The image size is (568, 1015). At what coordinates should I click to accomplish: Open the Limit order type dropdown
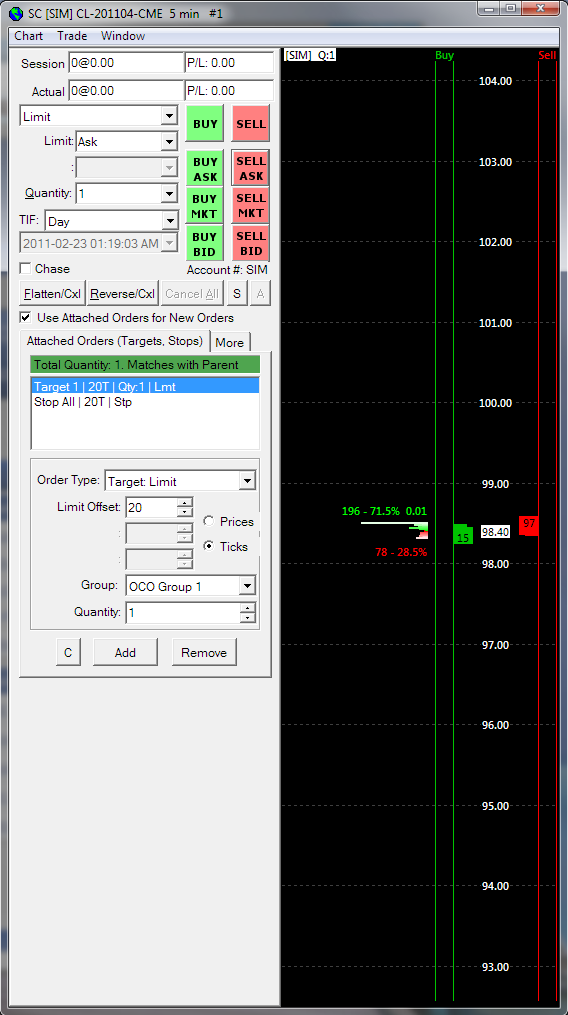point(168,117)
